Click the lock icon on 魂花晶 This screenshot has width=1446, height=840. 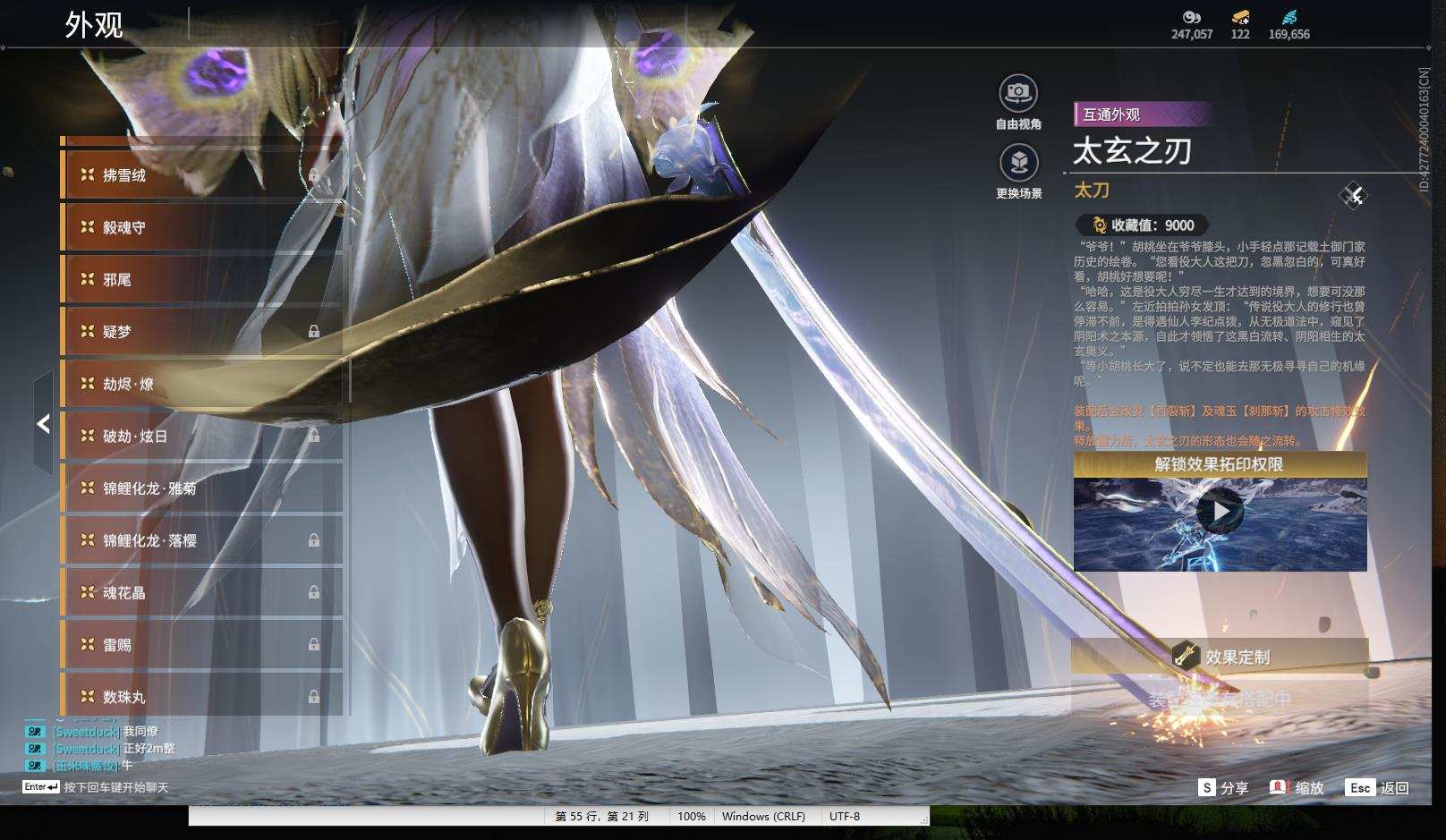click(314, 592)
